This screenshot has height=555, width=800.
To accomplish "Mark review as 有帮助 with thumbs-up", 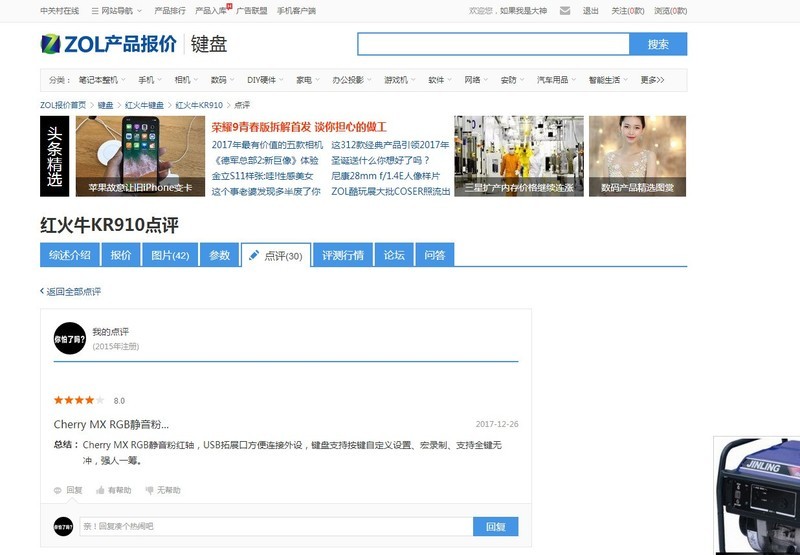I will [x=101, y=490].
